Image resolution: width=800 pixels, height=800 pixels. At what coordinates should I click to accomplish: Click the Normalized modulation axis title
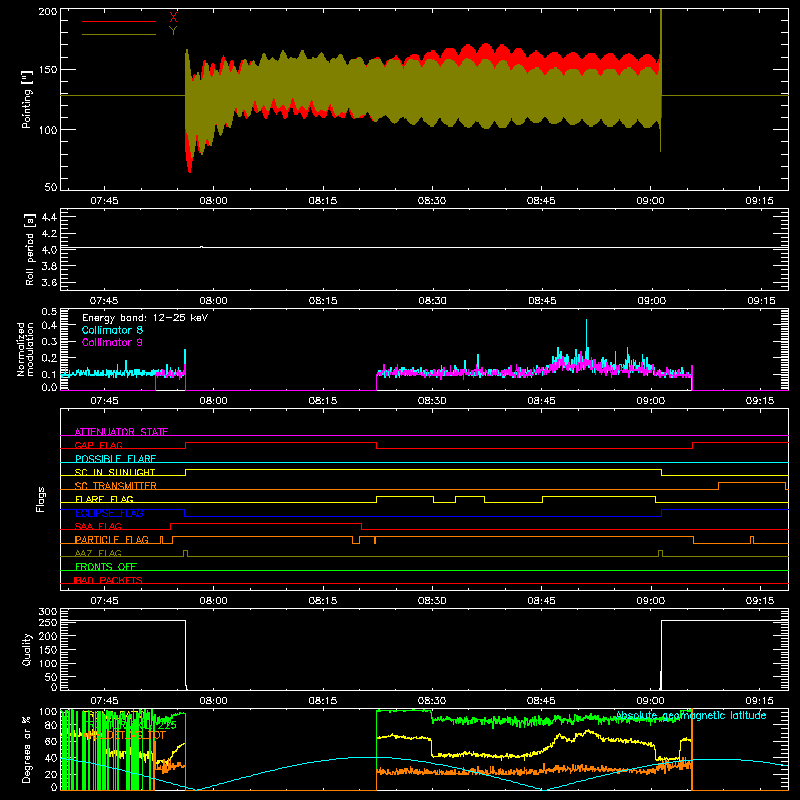pos(25,349)
